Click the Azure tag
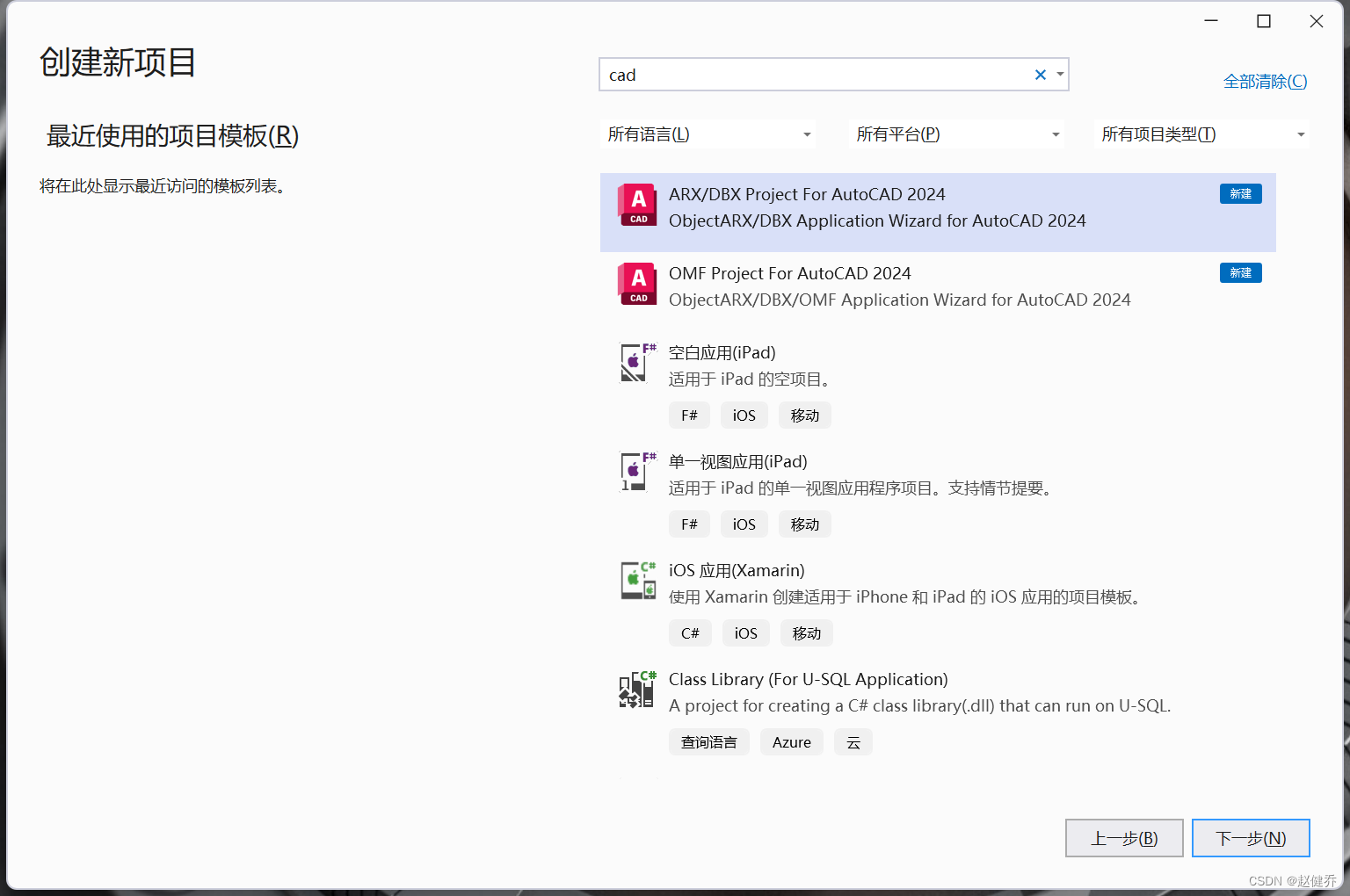Viewport: 1350px width, 896px height. [792, 742]
